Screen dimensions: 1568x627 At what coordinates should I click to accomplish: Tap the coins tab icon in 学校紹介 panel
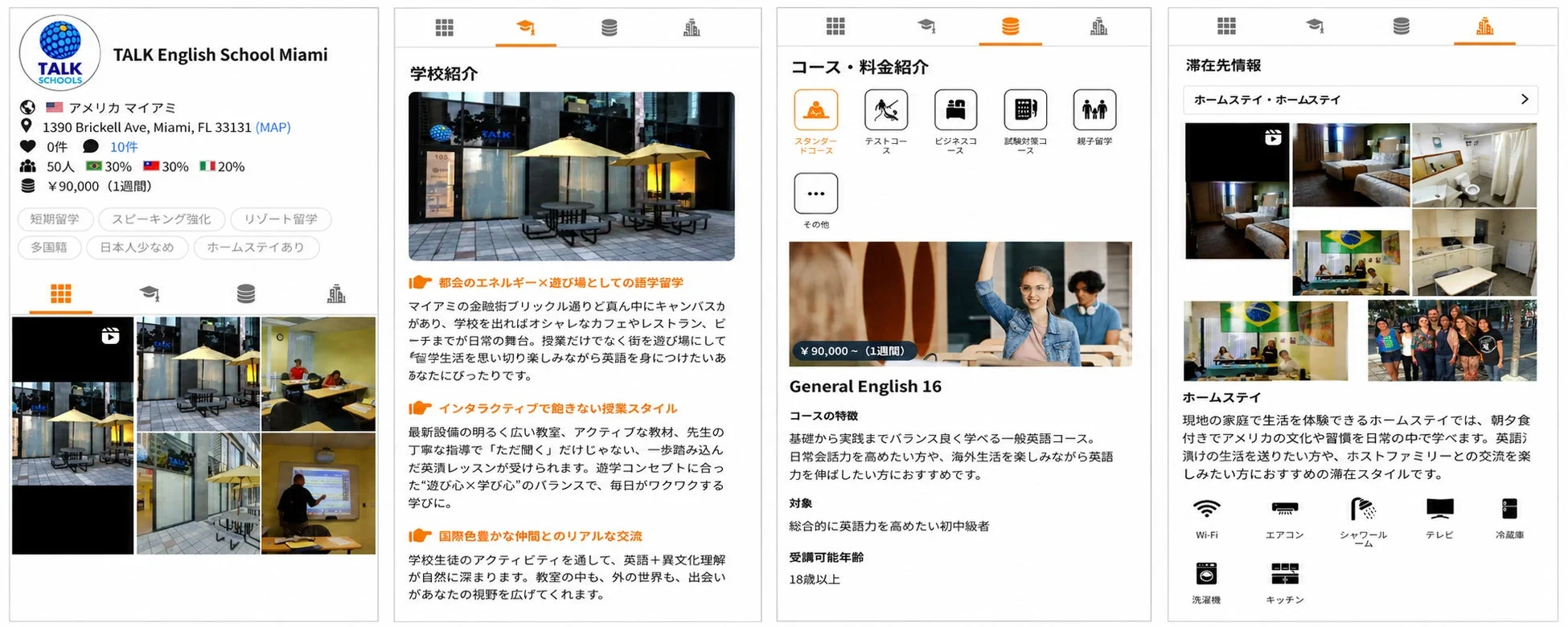point(610,28)
